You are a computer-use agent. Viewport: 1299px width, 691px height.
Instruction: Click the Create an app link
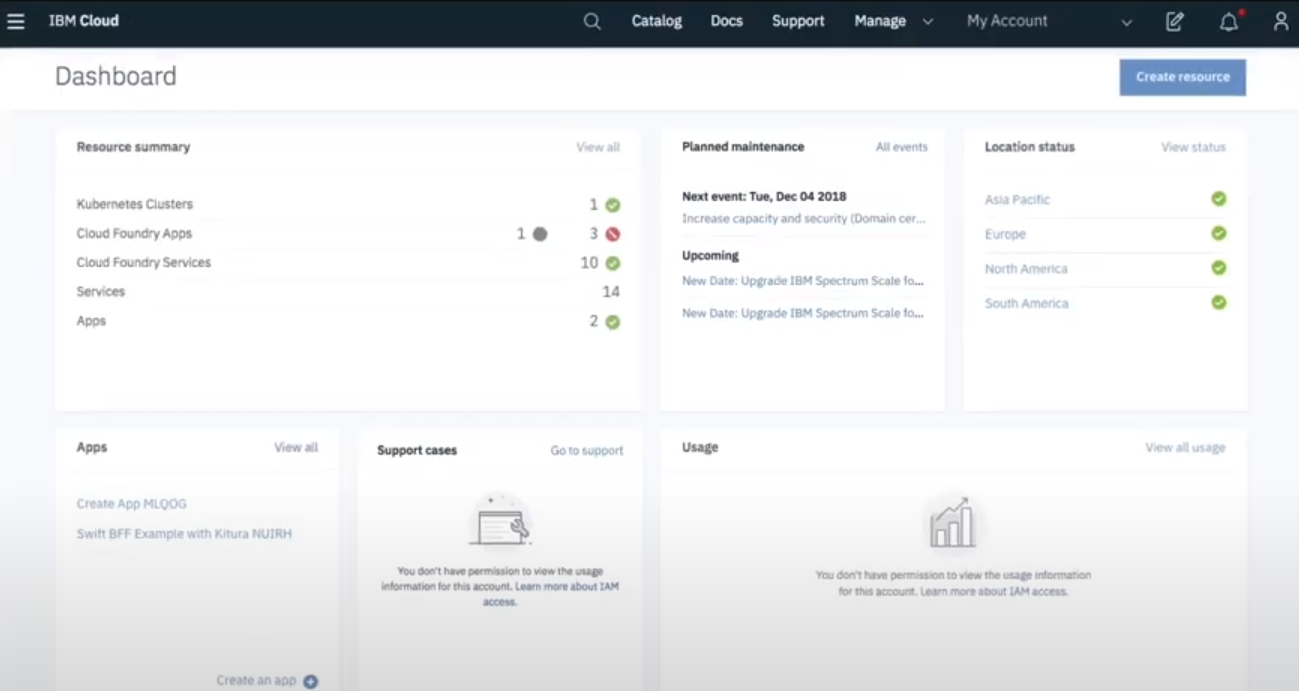tap(257, 680)
